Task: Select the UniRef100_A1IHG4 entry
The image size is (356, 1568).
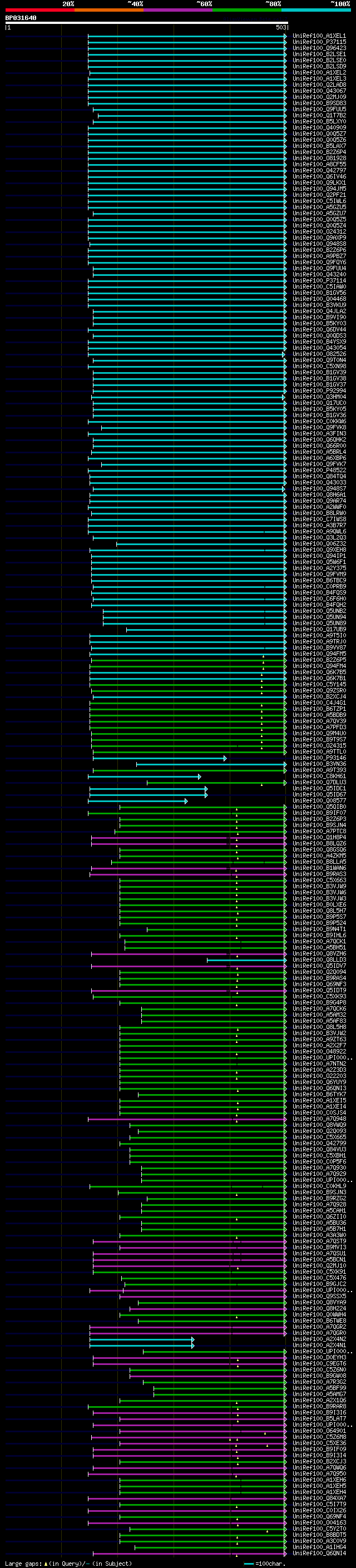Action: [x=319, y=1547]
